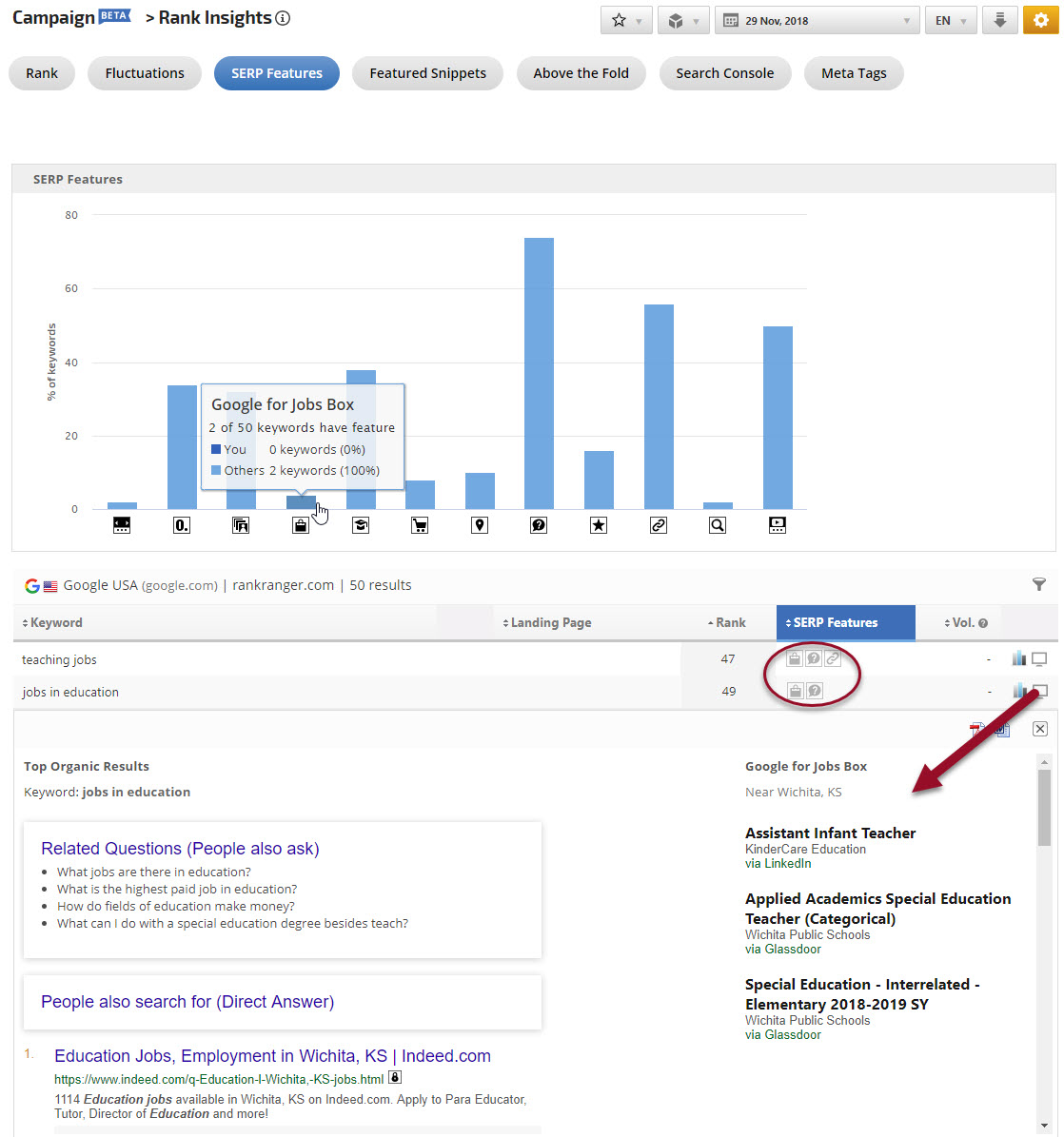Click the jobs briefcase chart icon
The image size is (1064, 1137).
pyautogui.click(x=301, y=525)
